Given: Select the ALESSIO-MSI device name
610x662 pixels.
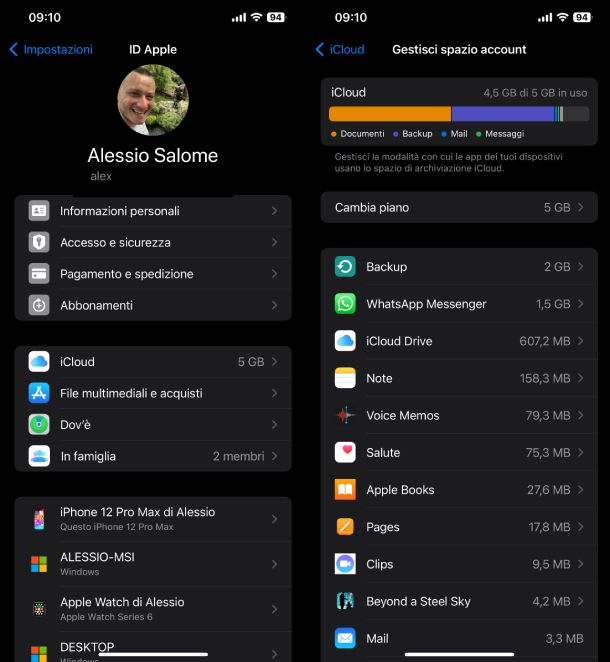Looking at the screenshot, I should [98, 557].
